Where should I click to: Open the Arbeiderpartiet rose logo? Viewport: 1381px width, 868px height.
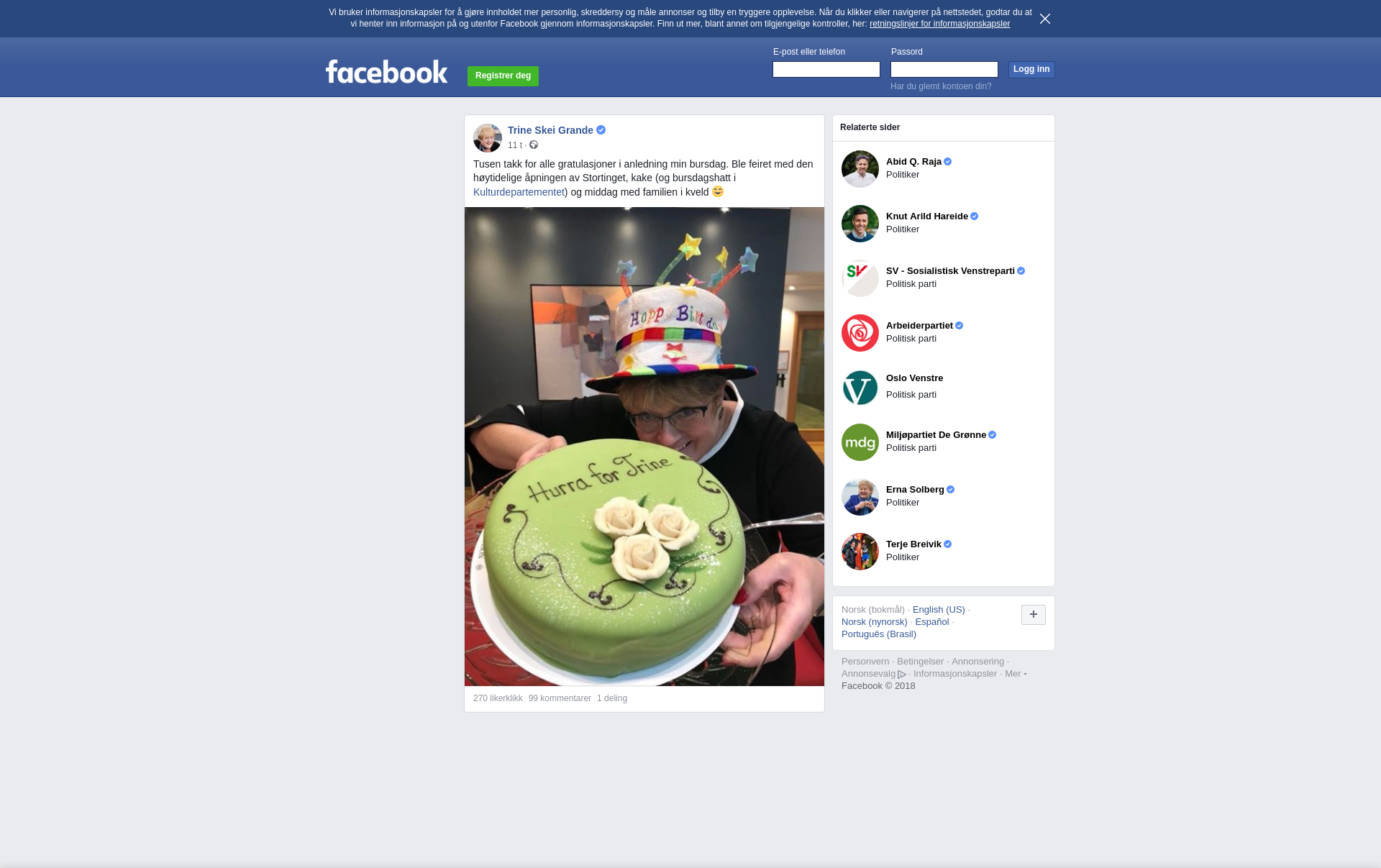click(860, 333)
